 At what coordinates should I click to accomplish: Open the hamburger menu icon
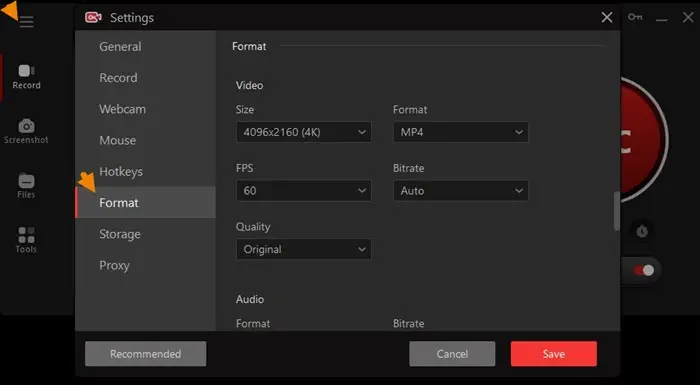26,21
